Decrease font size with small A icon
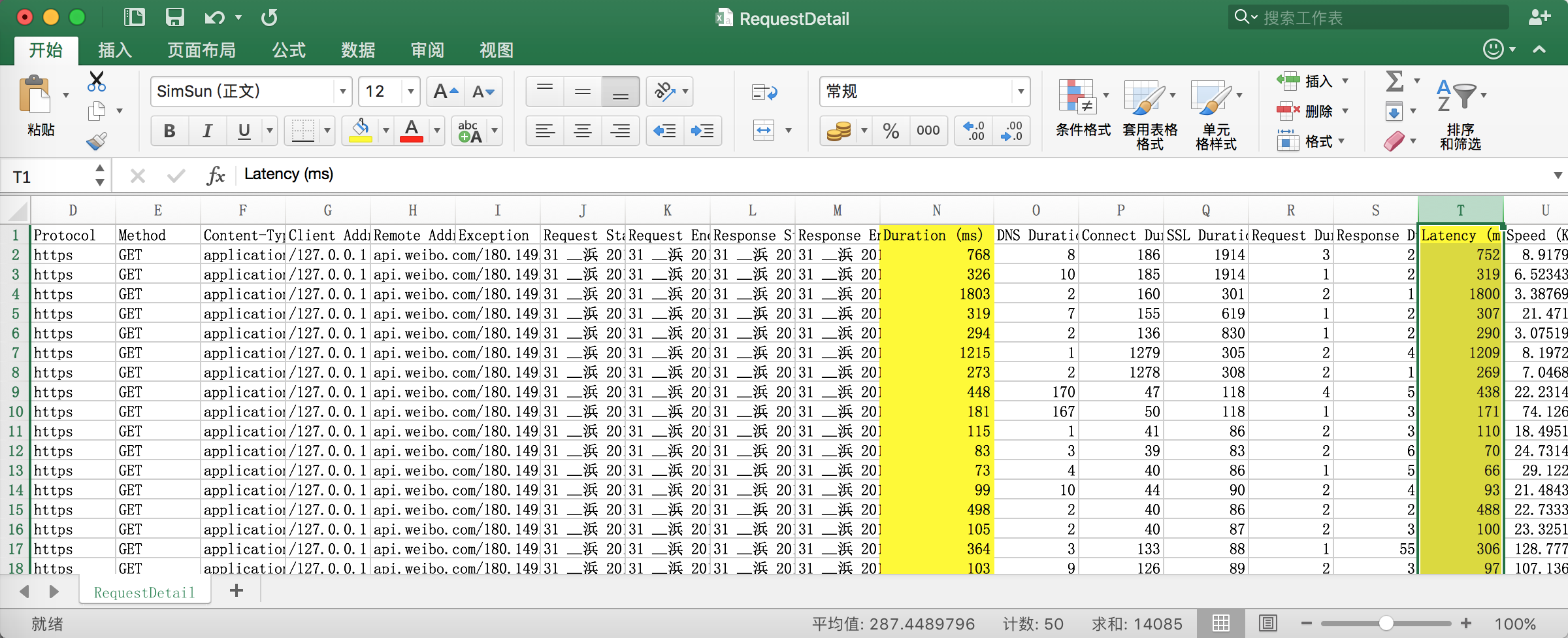1568x638 pixels. pyautogui.click(x=483, y=92)
